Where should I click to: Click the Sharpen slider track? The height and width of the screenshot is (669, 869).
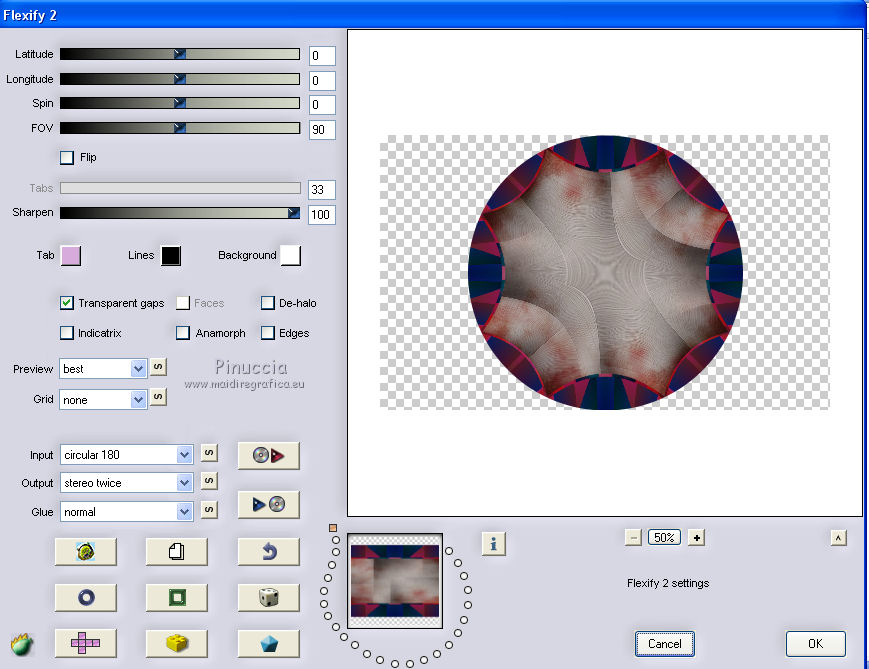click(x=180, y=213)
